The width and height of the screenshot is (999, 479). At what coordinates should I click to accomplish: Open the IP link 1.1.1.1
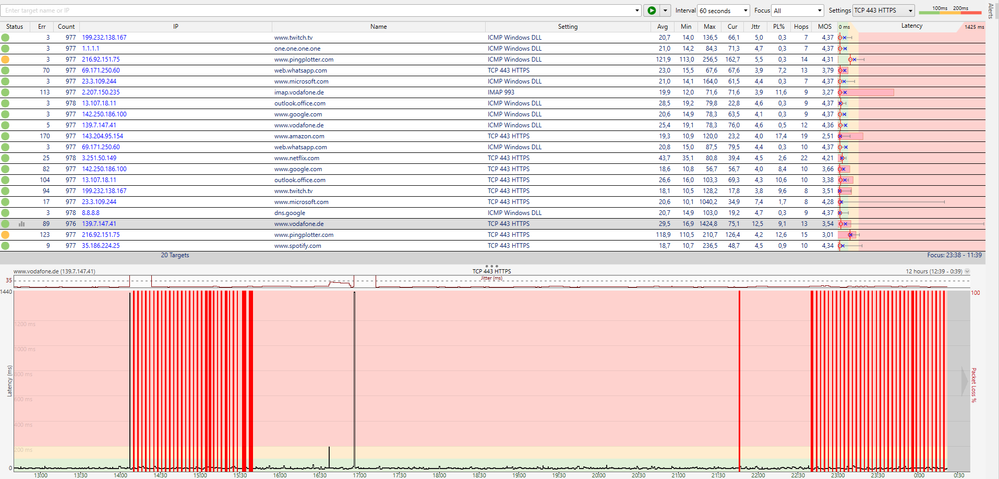(x=90, y=48)
